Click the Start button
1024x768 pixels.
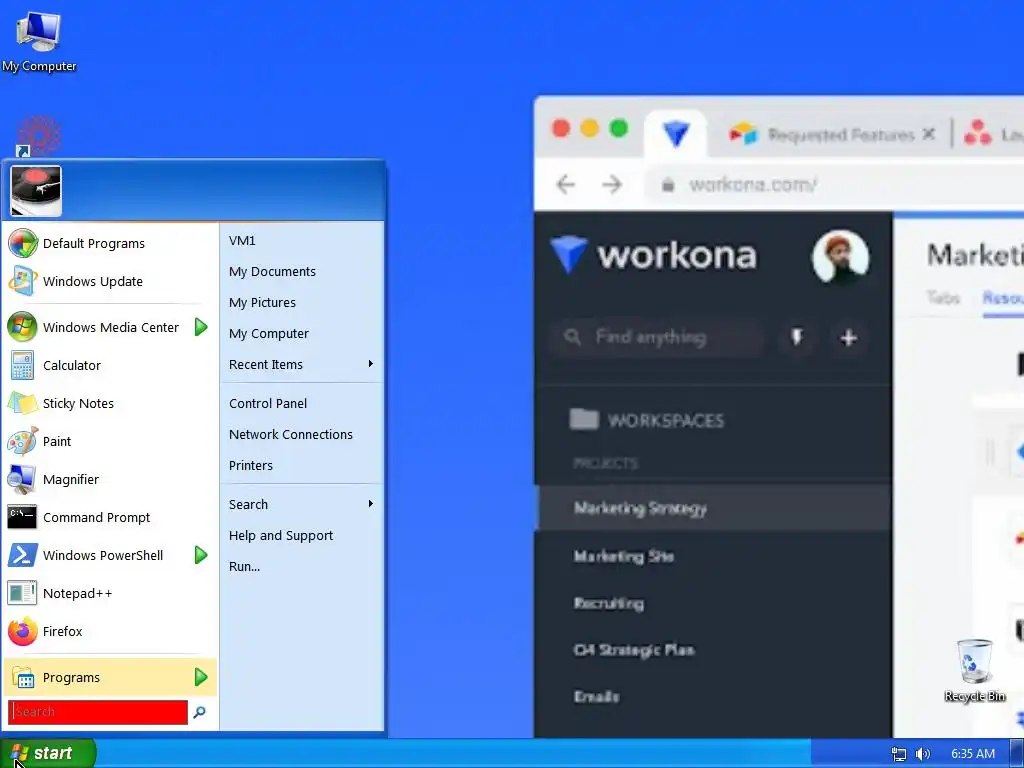tap(48, 753)
